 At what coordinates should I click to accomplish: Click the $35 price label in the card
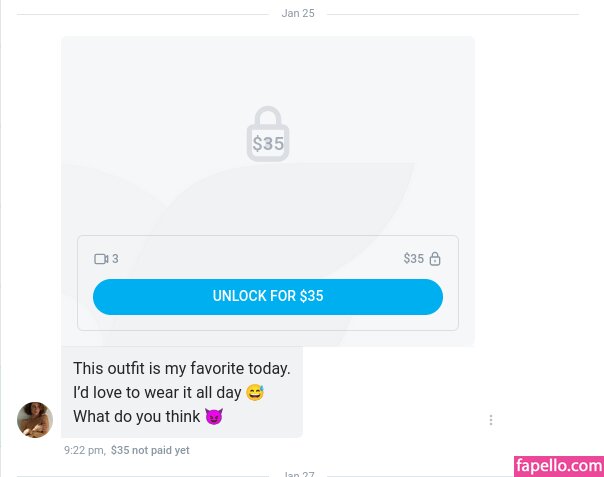(x=414, y=259)
